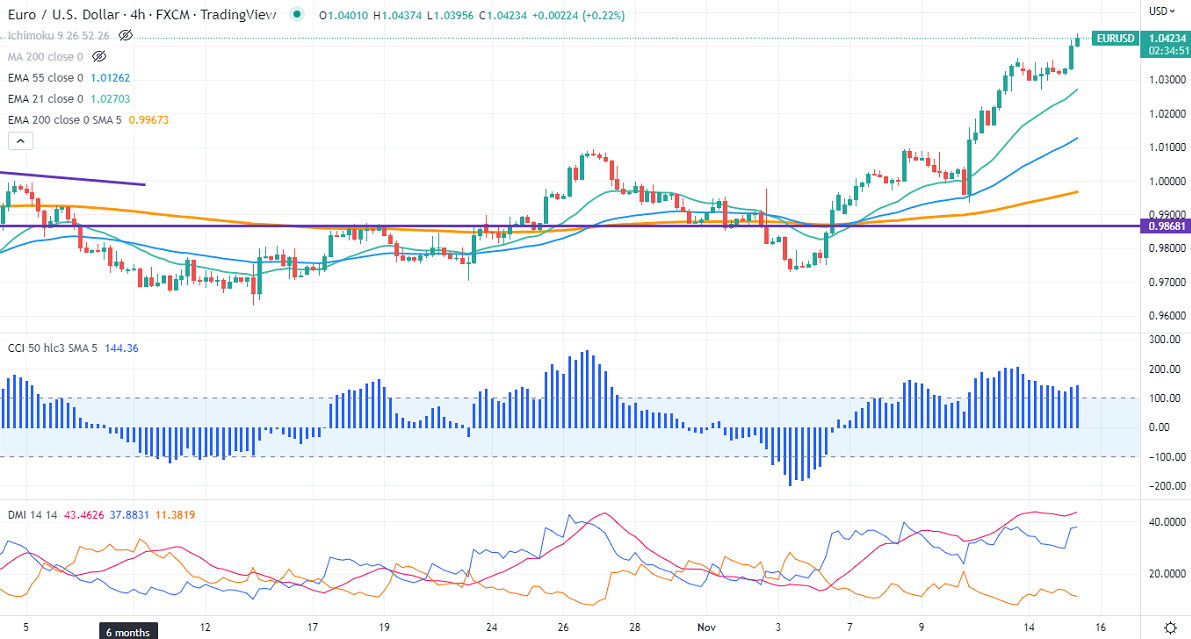Viewport: 1191px width, 639px height.
Task: Click Nov on the time axis
Action: (x=709, y=628)
